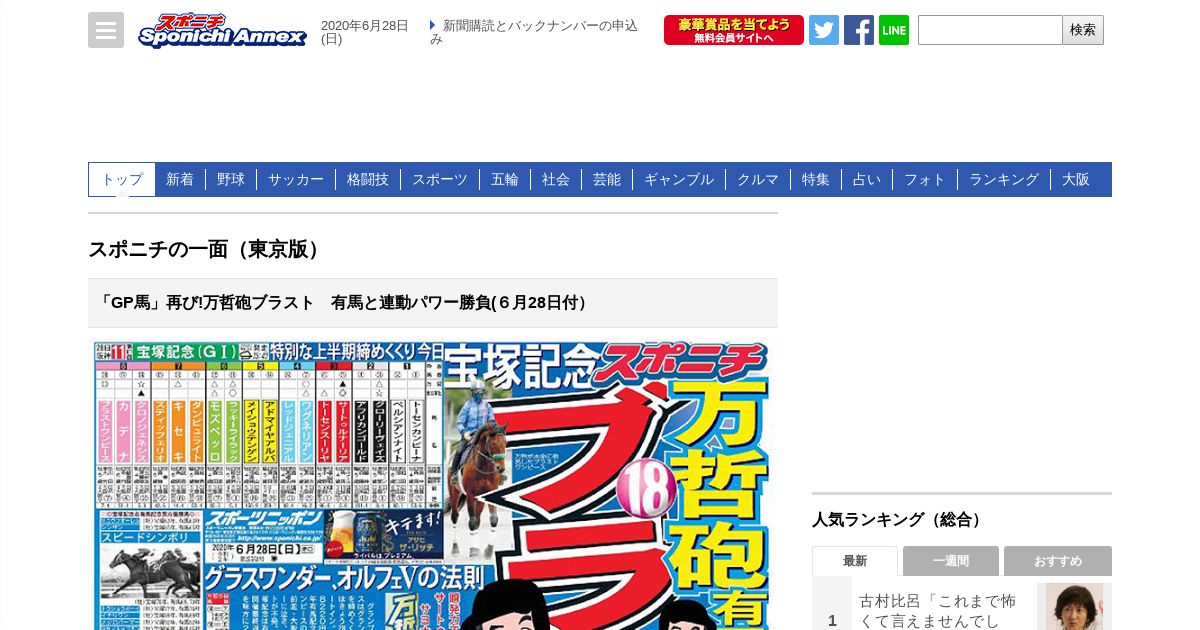Switch to the 一週間 ranking tab

pos(951,561)
